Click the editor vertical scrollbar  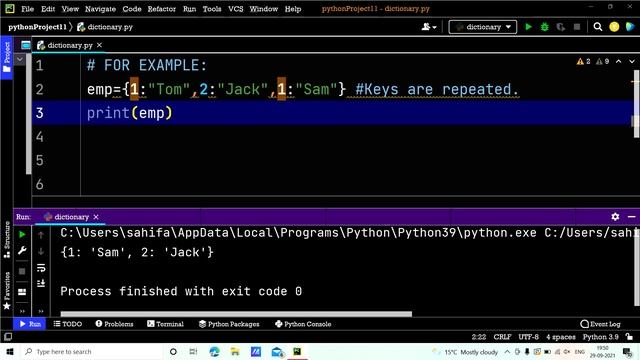[637, 104]
